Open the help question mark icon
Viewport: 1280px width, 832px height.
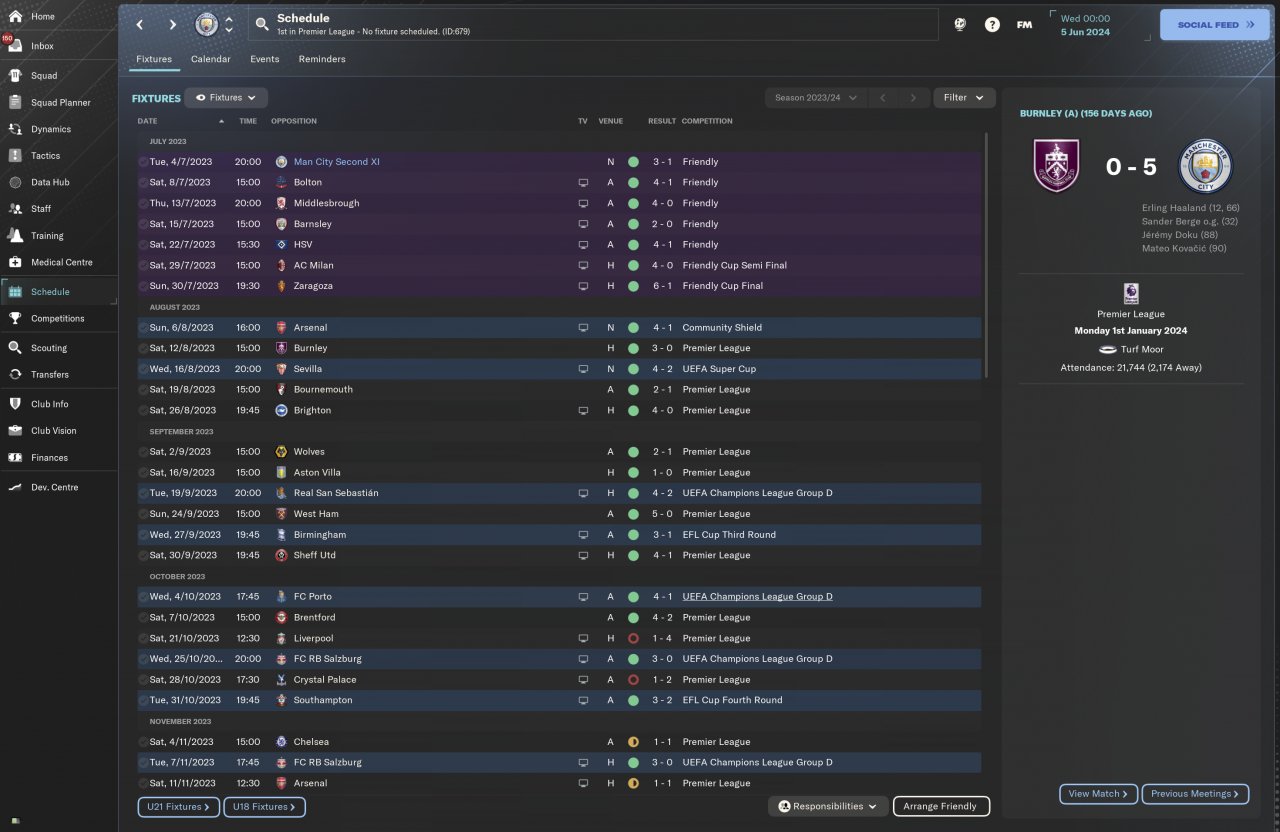(x=992, y=25)
